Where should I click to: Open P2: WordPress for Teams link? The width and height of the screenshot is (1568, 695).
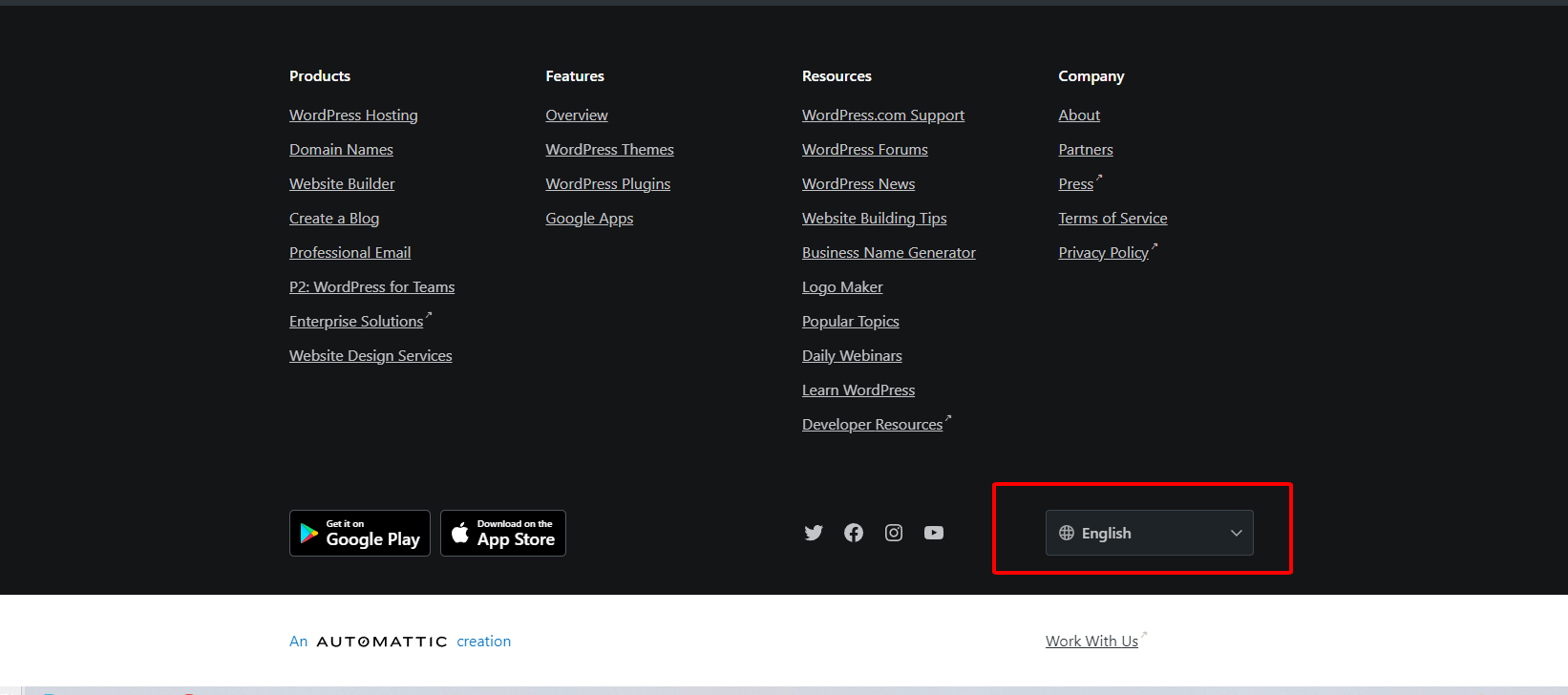click(372, 287)
